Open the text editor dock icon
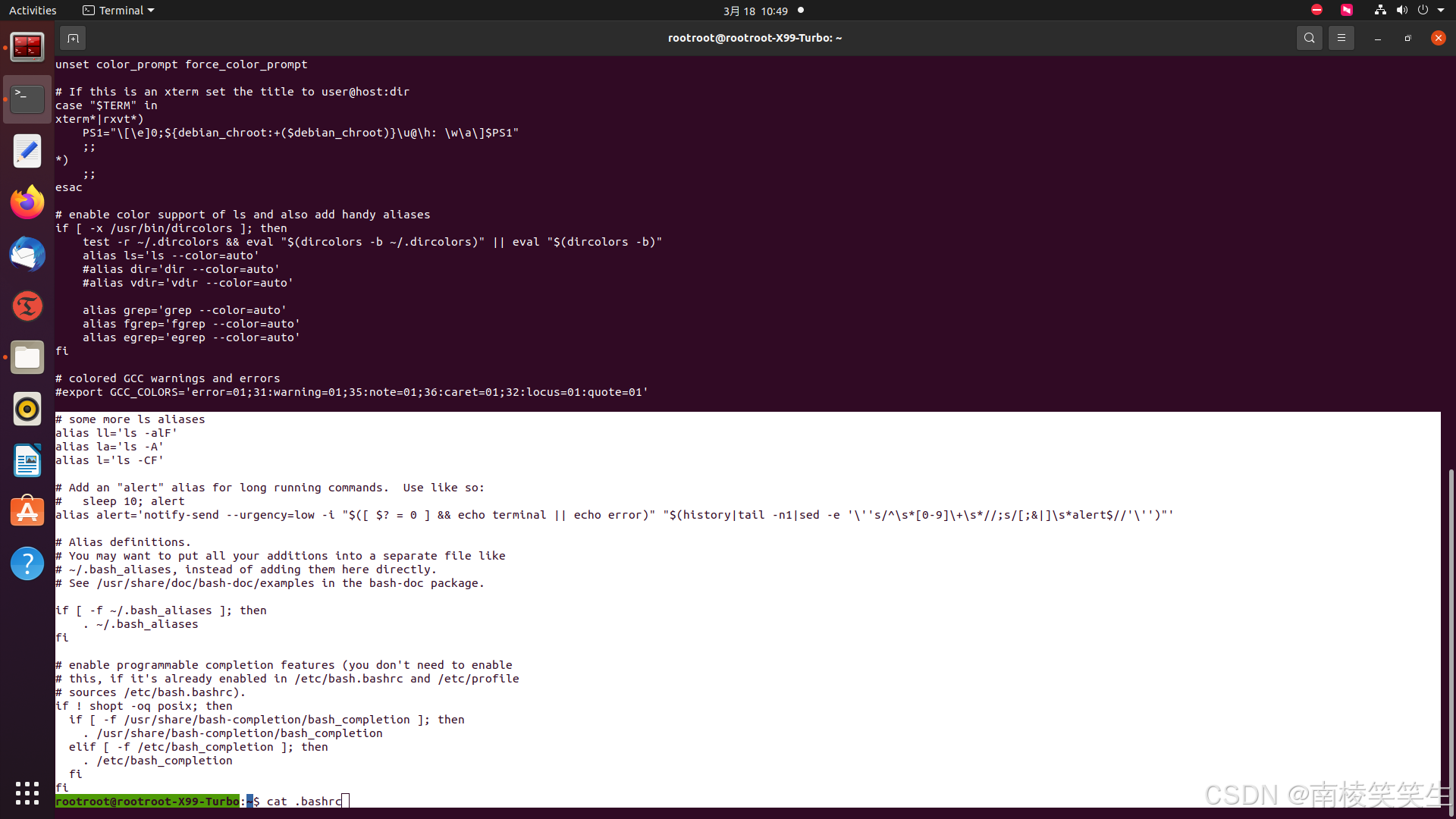The width and height of the screenshot is (1456, 819). pos(27,151)
